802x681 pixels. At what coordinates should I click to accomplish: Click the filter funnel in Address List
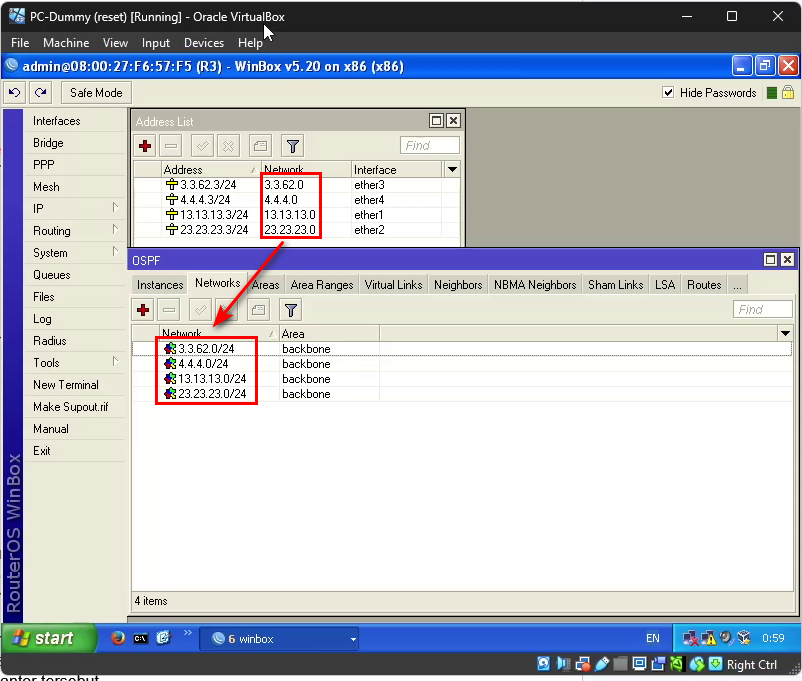tap(293, 146)
